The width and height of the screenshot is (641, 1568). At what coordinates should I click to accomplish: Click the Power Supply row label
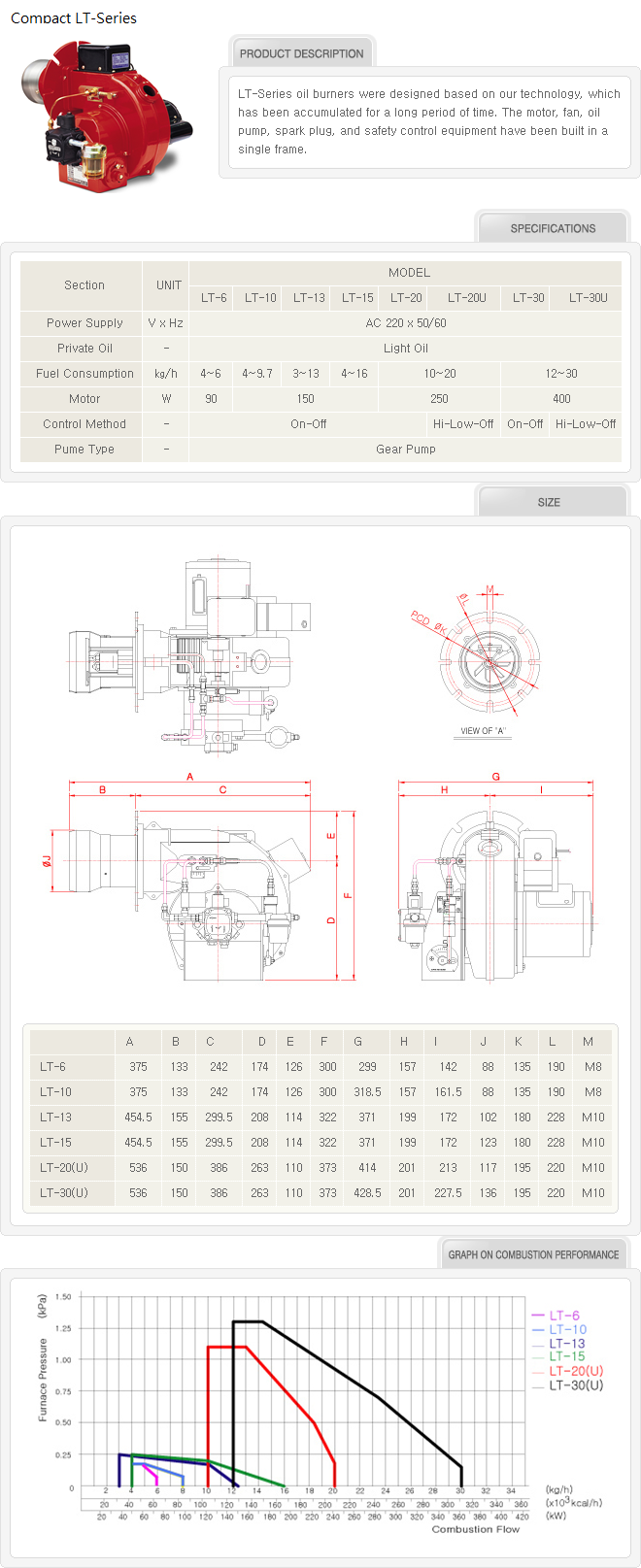(x=84, y=323)
